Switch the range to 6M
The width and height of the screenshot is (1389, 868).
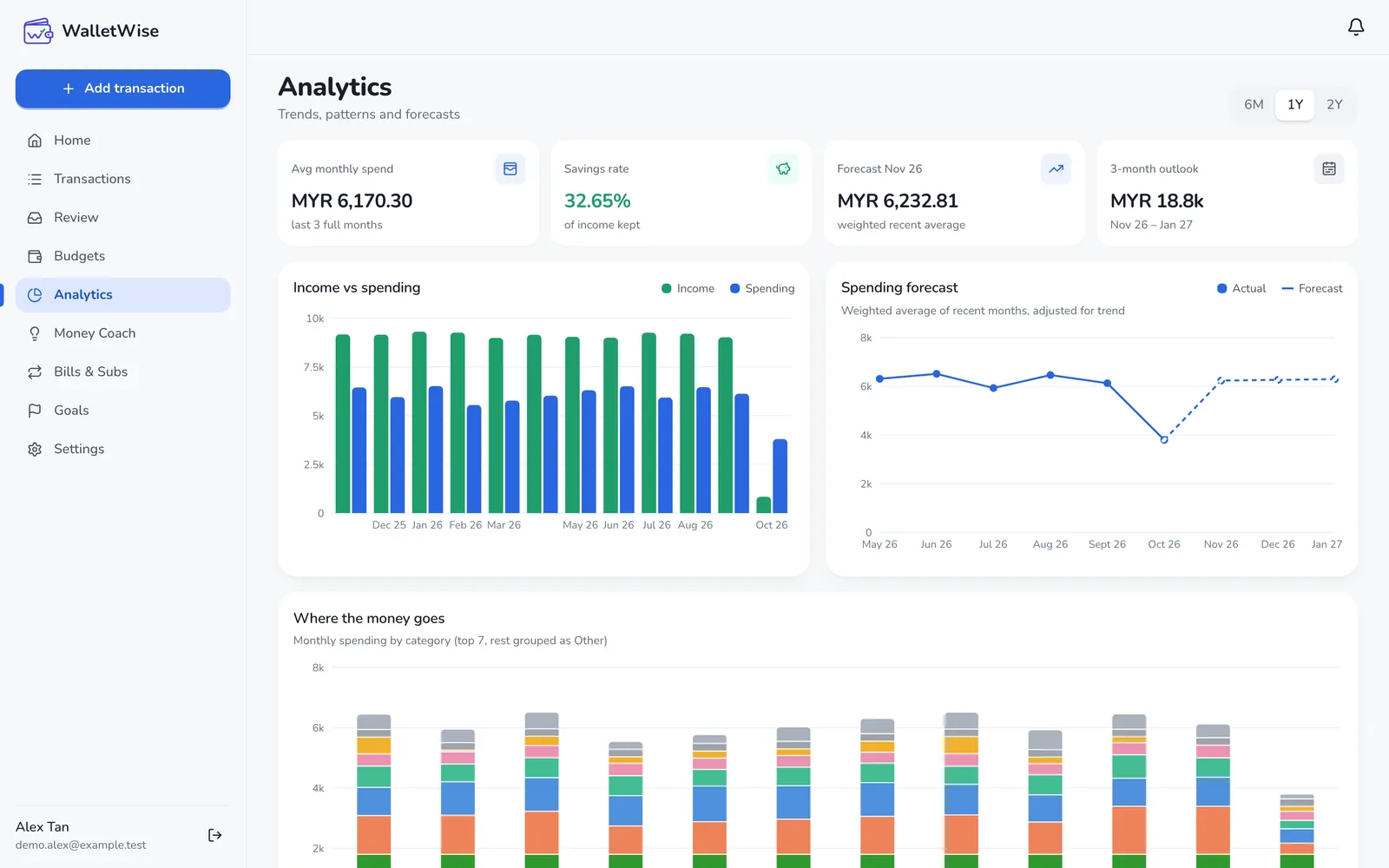coord(1254,104)
